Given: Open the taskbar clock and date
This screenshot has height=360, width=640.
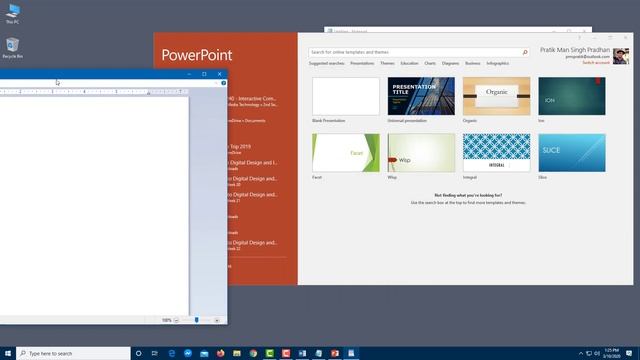Looking at the screenshot, I should click(x=611, y=353).
